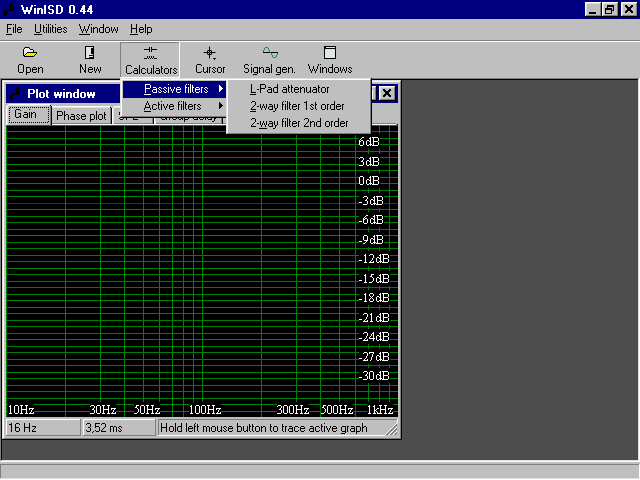Click the 16 Hz status field
640x480 pixels.
click(x=43, y=428)
